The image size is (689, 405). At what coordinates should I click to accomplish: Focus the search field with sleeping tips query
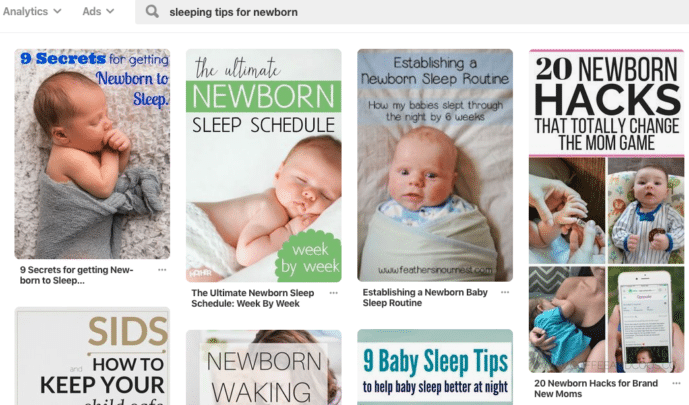(412, 12)
